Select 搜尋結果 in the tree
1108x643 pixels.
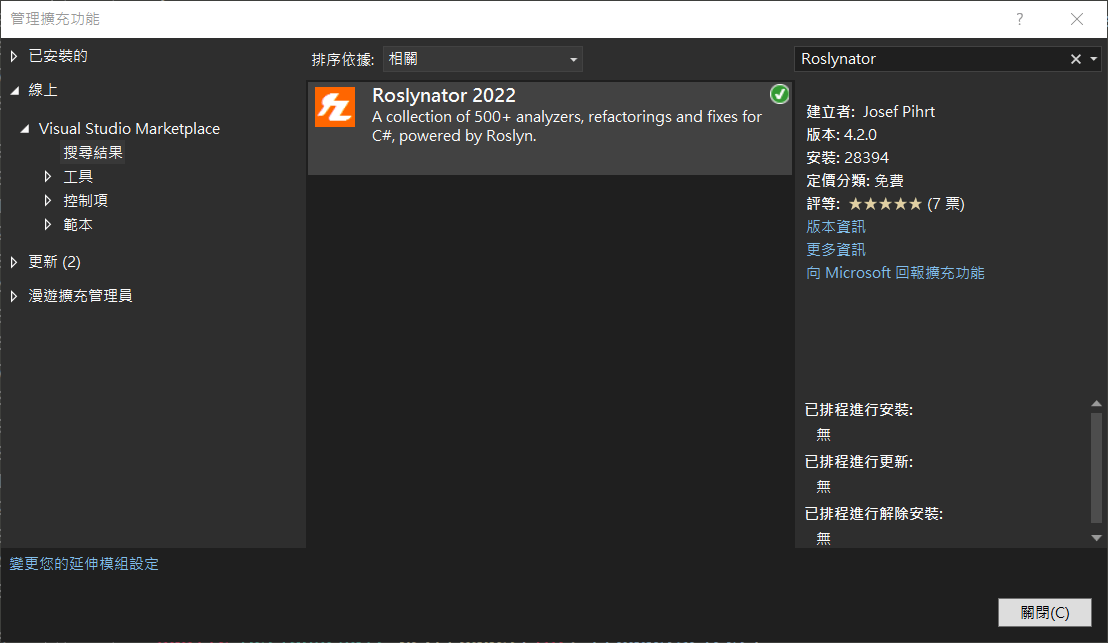click(x=93, y=153)
